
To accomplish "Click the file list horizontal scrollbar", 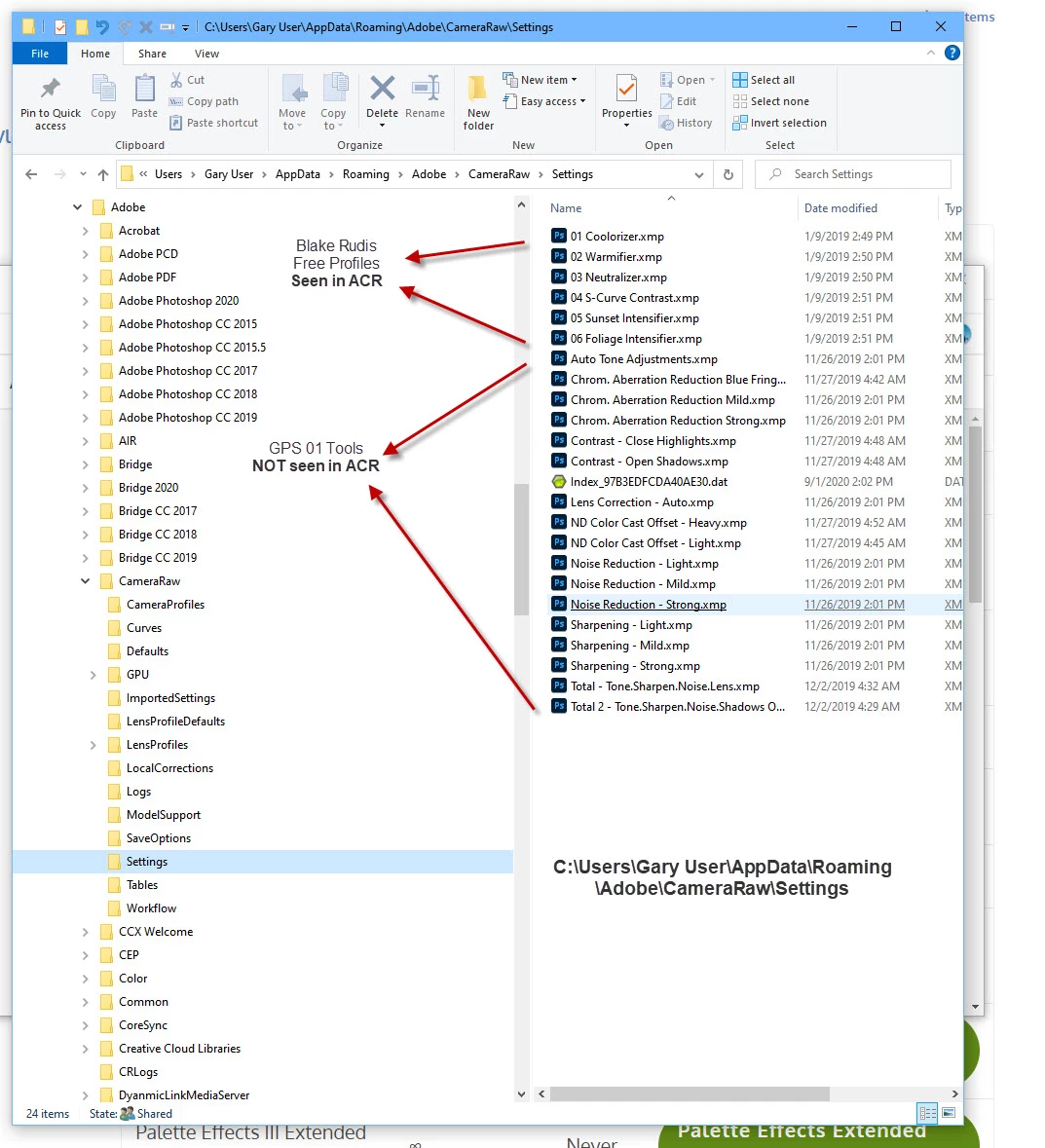I will (x=690, y=1093).
